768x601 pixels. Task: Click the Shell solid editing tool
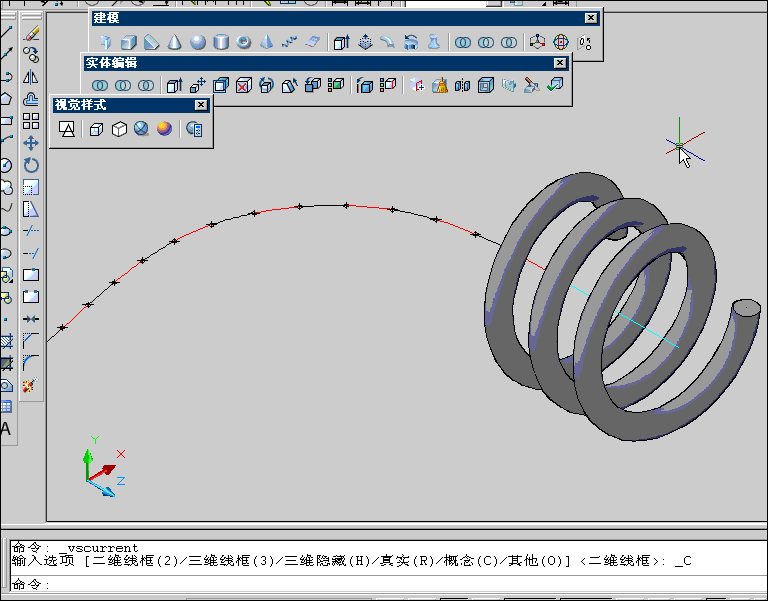tap(485, 86)
